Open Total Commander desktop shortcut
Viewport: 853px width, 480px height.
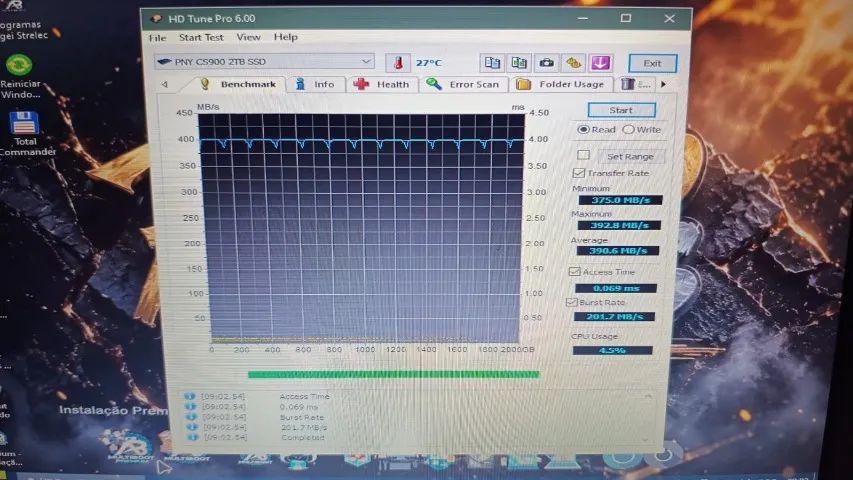click(x=24, y=134)
